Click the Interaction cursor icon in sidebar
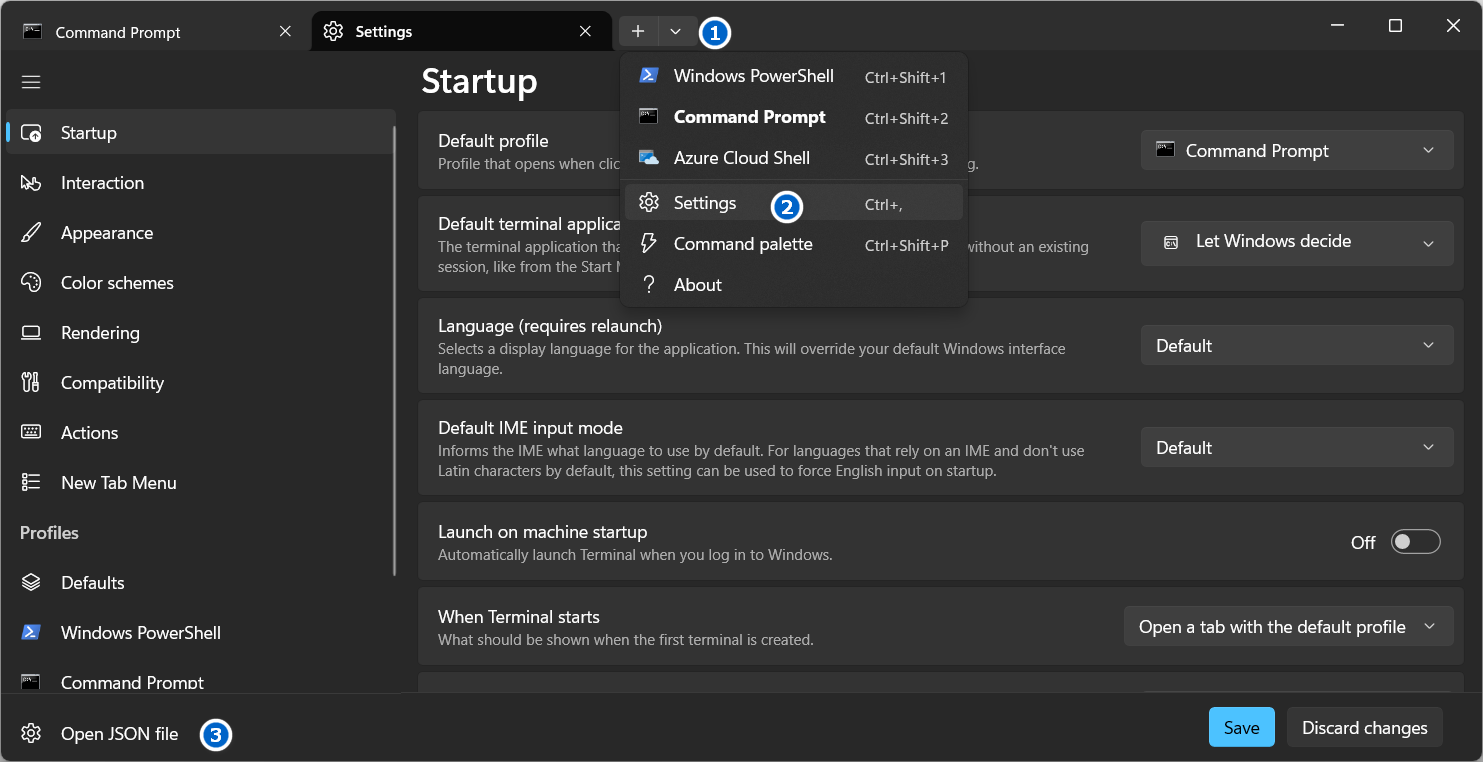 [x=31, y=183]
